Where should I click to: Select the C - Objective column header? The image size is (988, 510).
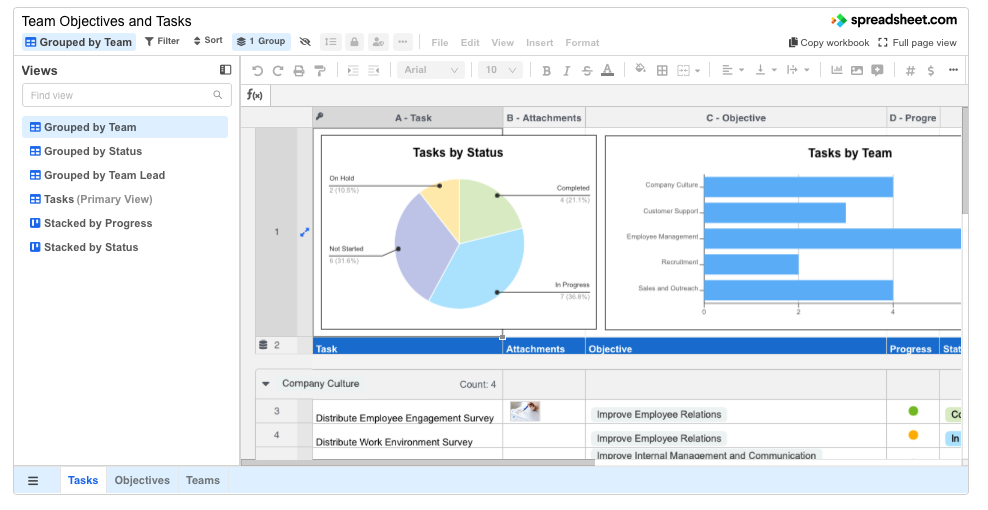click(x=736, y=118)
